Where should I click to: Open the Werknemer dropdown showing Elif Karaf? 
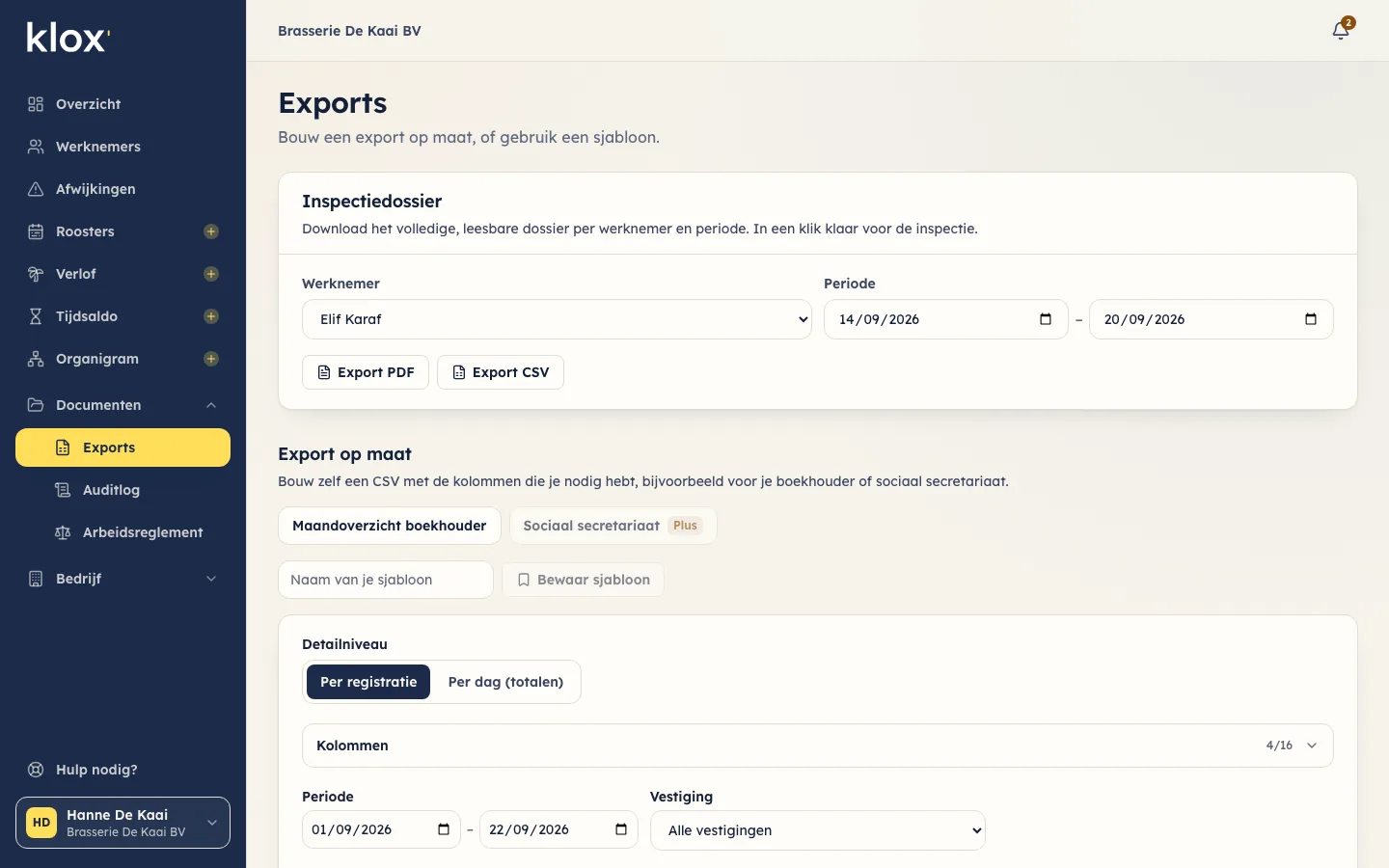point(558,319)
